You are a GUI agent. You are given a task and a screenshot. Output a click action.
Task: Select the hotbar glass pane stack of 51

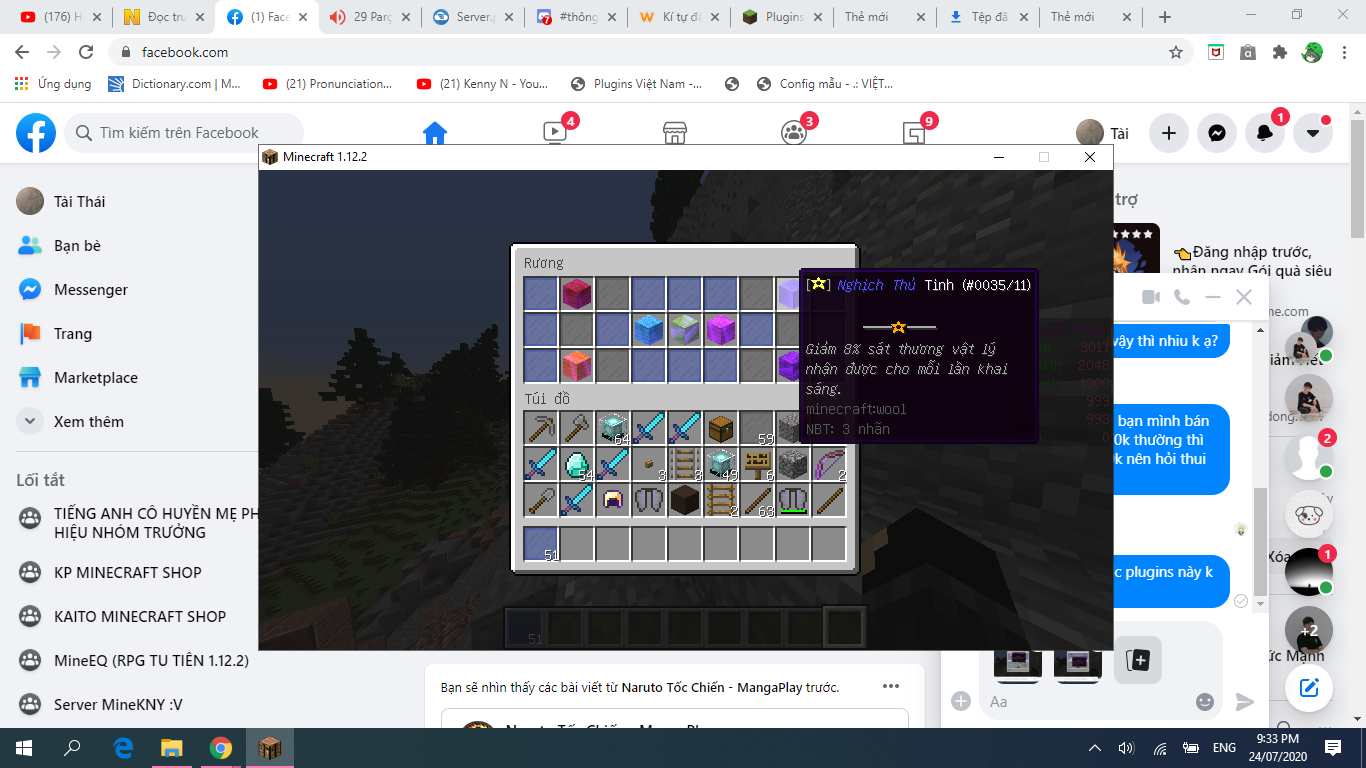(541, 544)
